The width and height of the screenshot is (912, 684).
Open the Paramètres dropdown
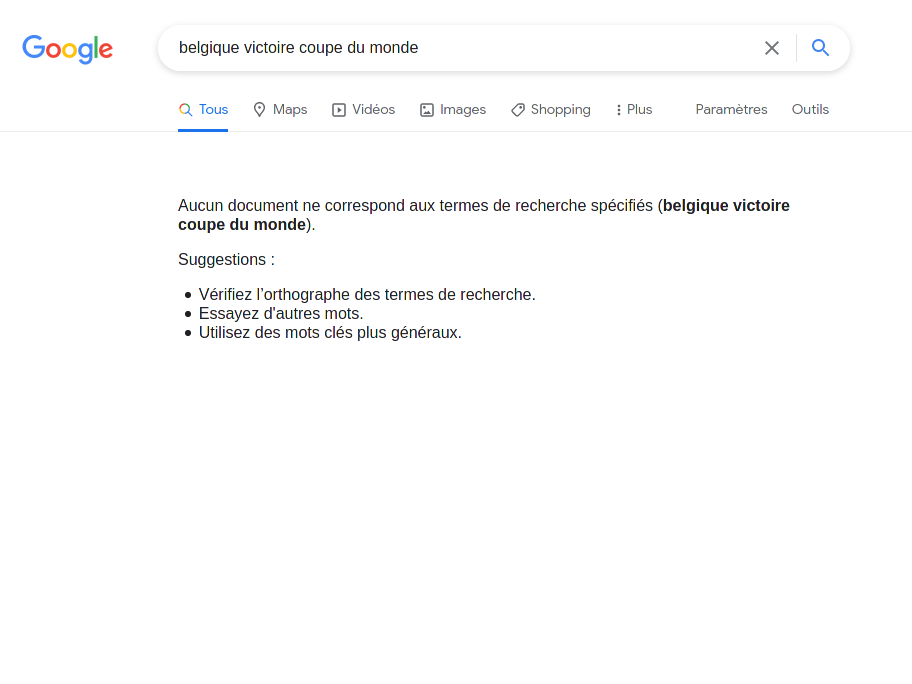[x=731, y=110]
